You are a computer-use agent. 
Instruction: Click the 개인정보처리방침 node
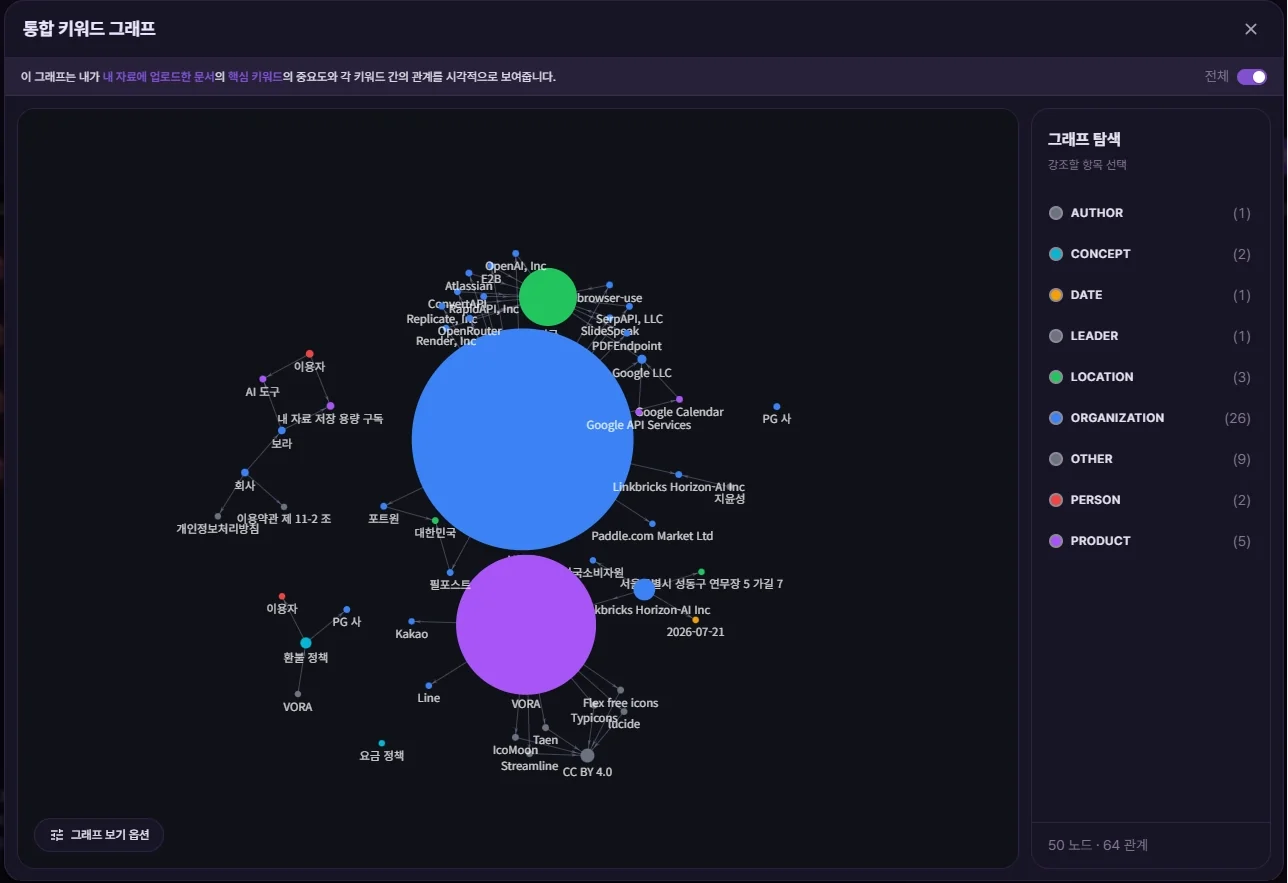point(218,517)
